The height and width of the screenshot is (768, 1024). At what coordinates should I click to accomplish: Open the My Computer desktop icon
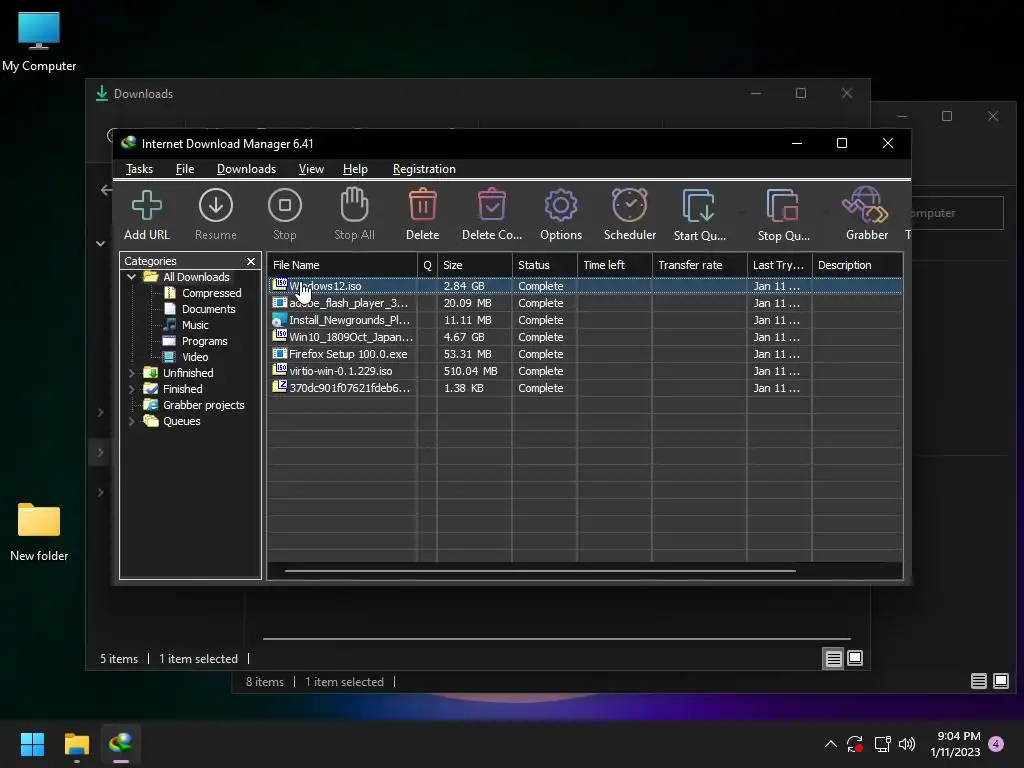(39, 41)
